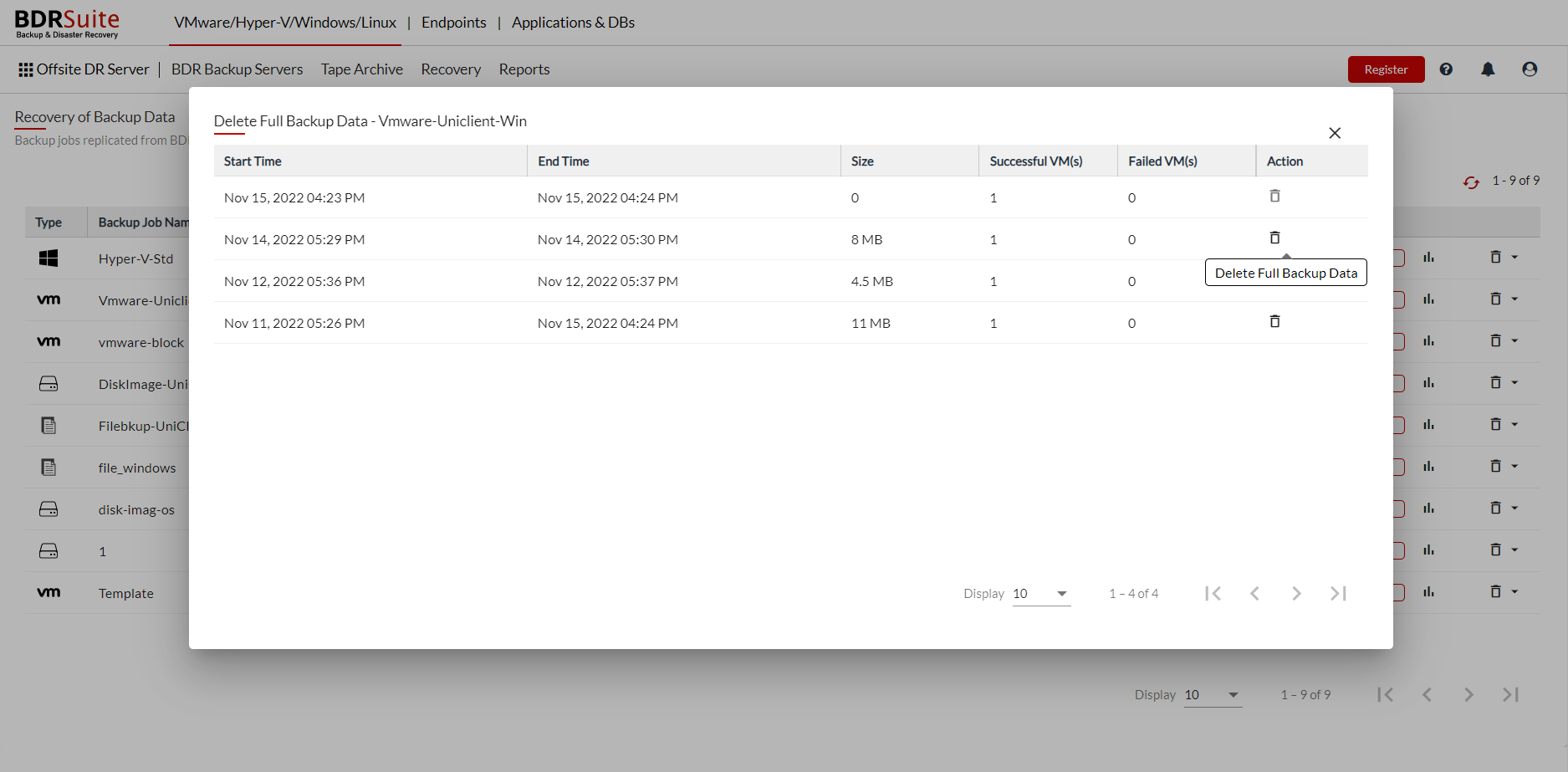The image size is (1568, 772).
Task: Refresh the backup jobs list
Action: coord(1471,181)
